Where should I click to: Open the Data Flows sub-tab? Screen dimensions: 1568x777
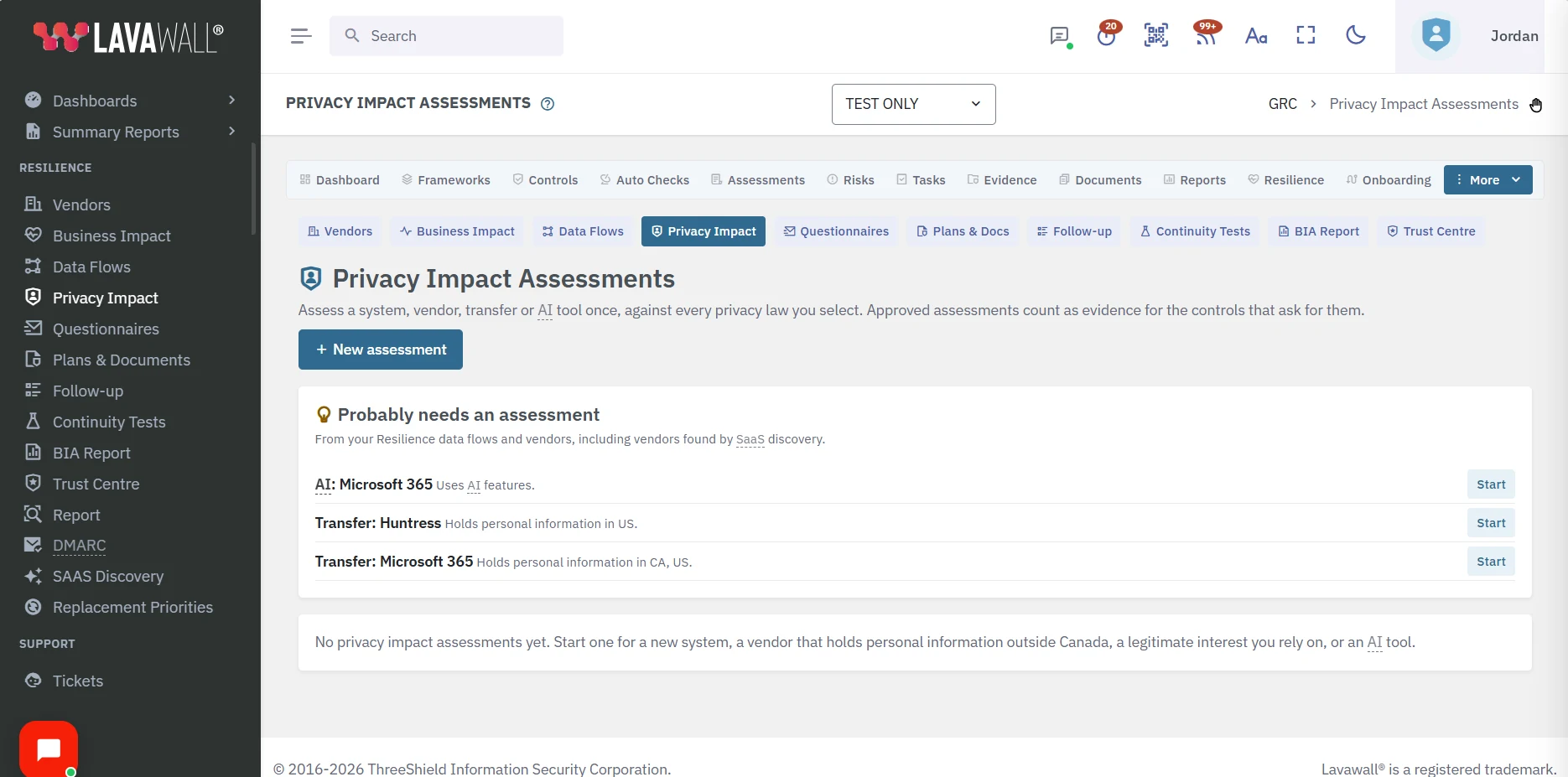583,231
